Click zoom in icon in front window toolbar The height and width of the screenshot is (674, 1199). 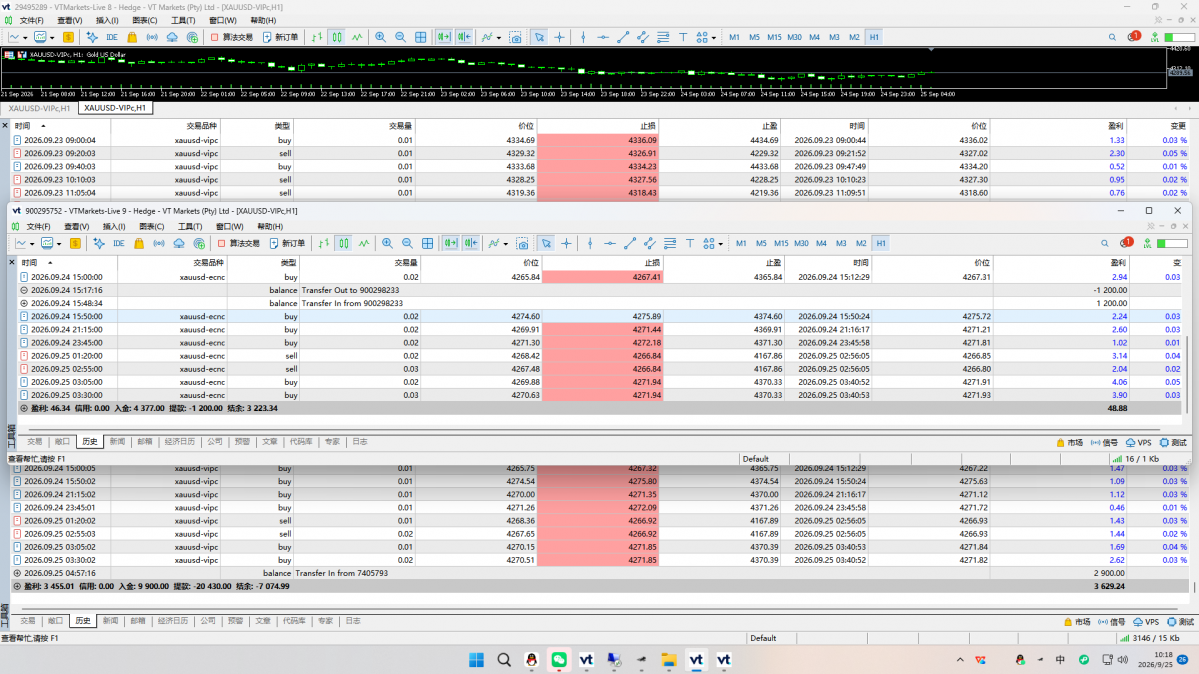point(387,243)
